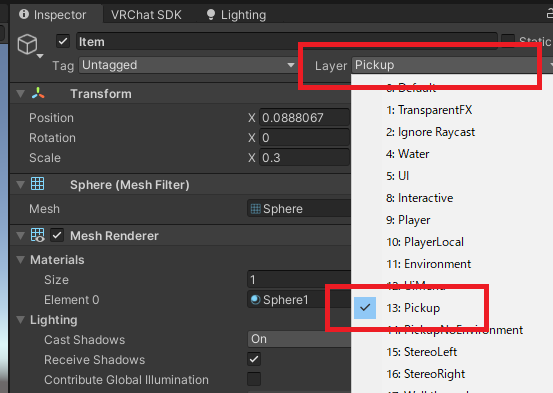Click the Transform component icon
Screen dimensions: 553x393
point(38,93)
